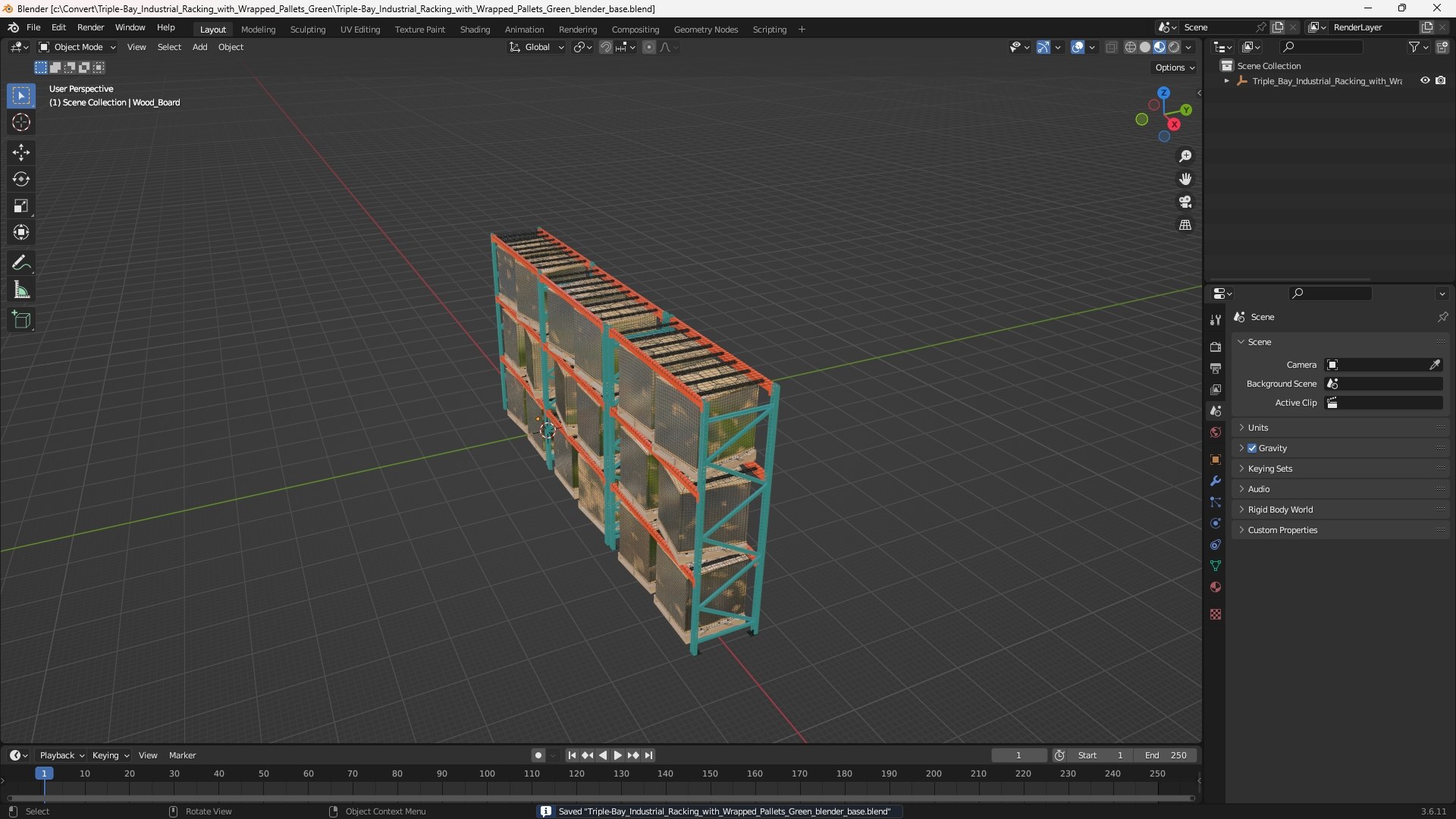Open Physics properties tab
The width and height of the screenshot is (1456, 819).
(x=1216, y=523)
